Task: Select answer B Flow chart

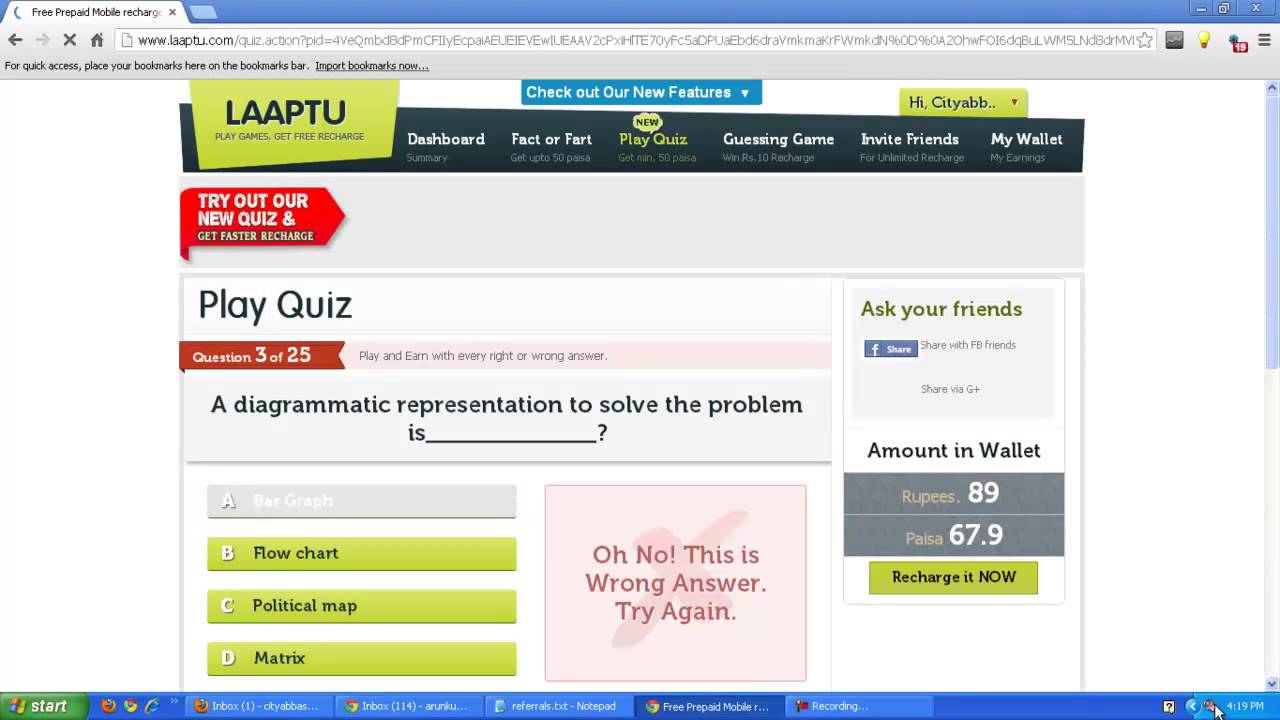Action: pos(362,553)
